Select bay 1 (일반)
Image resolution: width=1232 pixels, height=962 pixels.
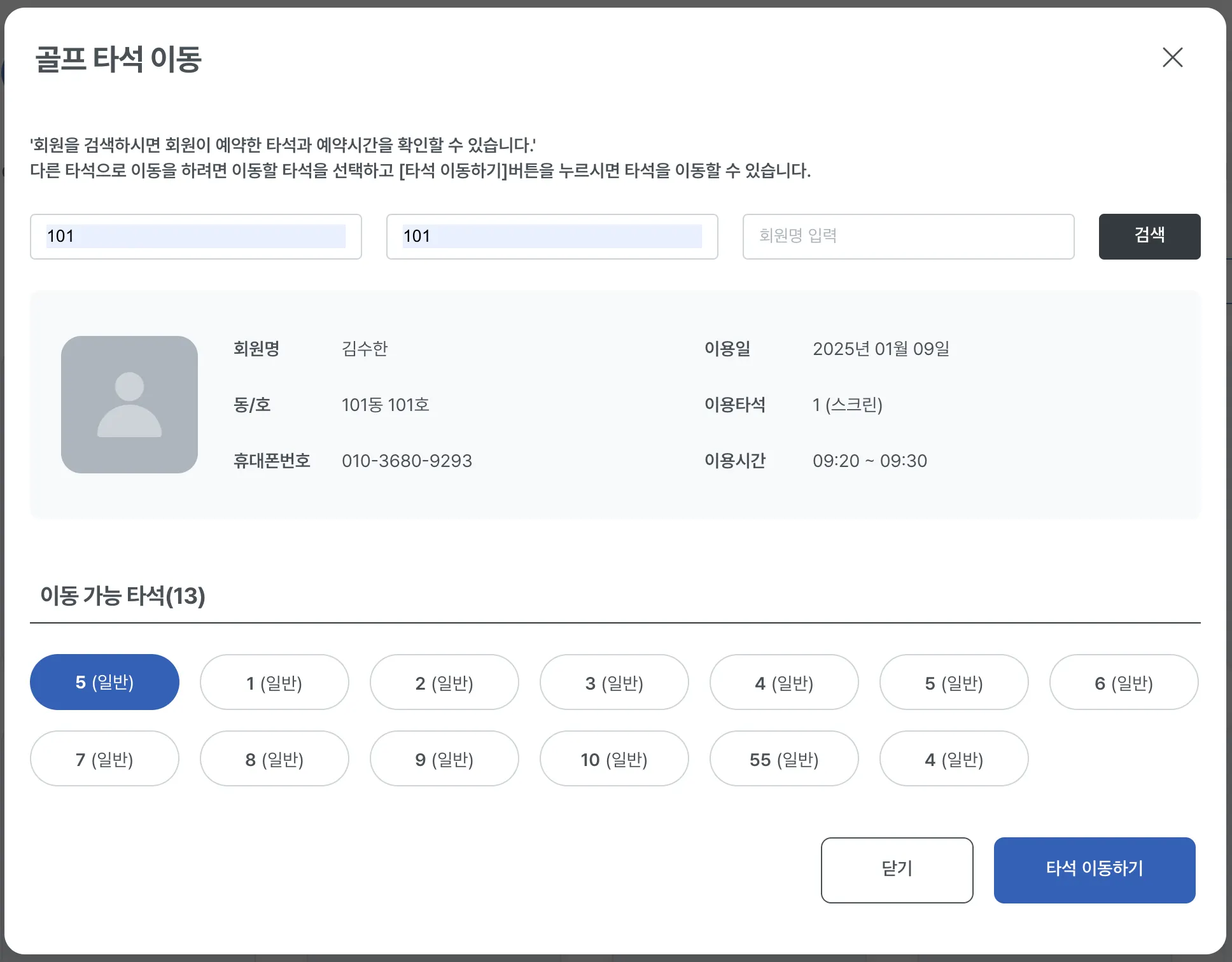(274, 682)
